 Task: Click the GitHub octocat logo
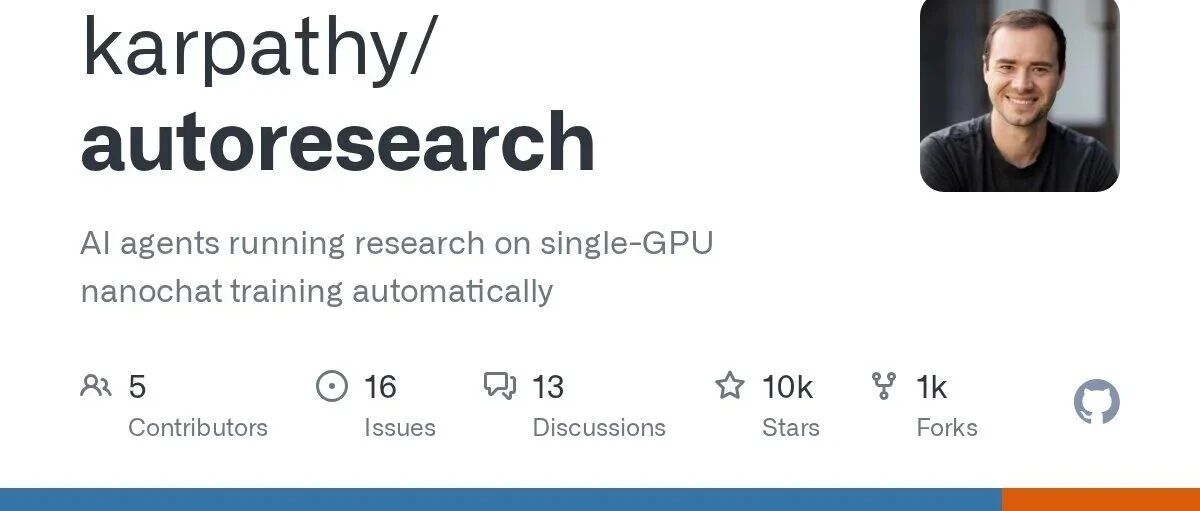tap(1096, 403)
